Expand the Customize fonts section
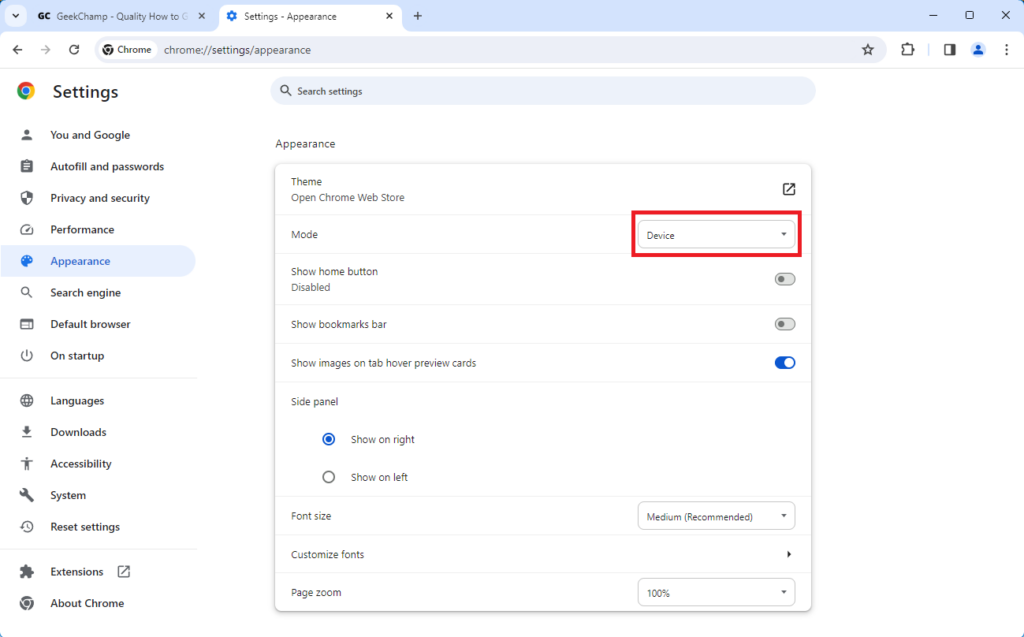 (x=788, y=554)
